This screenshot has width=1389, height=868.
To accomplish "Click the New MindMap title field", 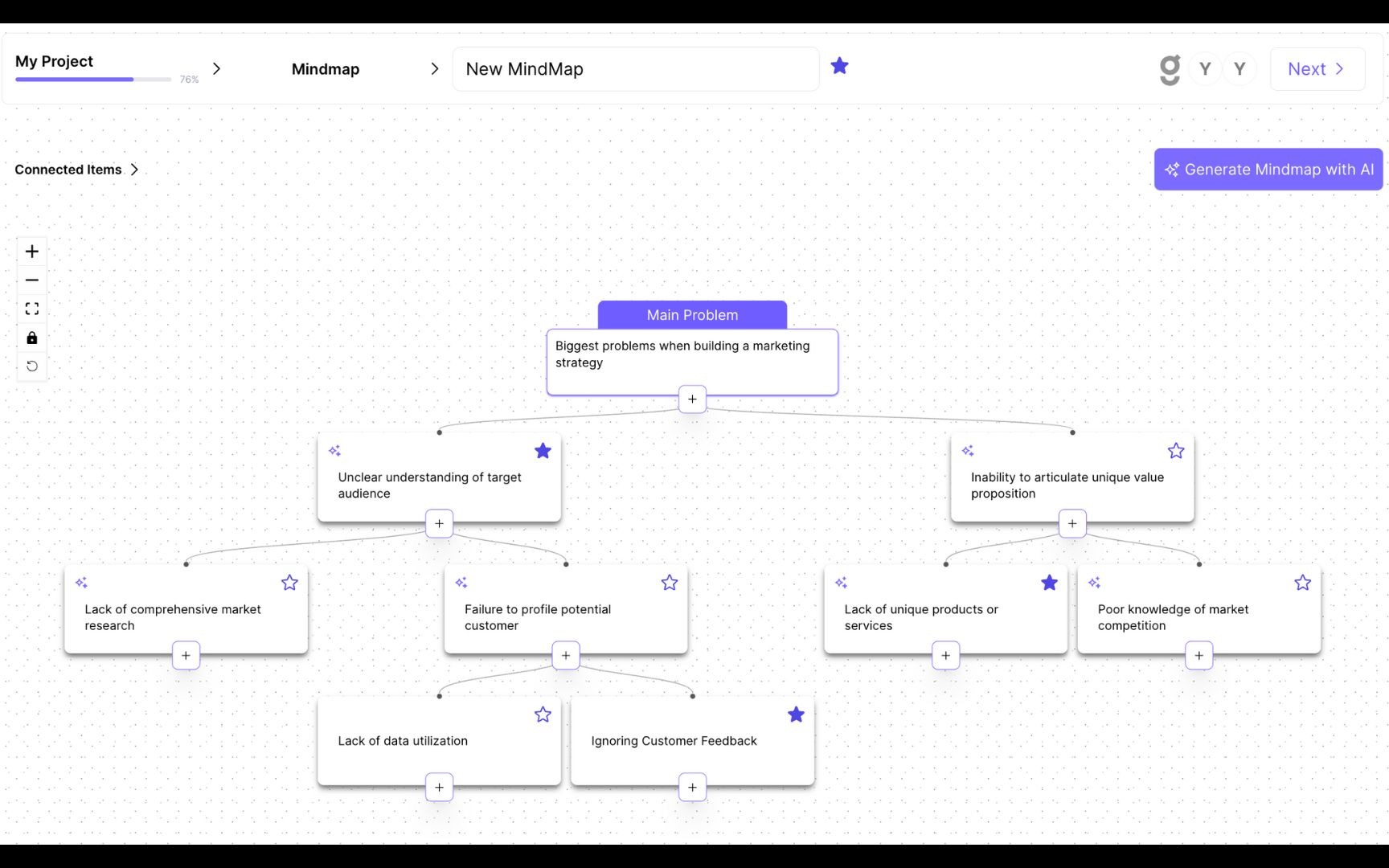I will (635, 69).
